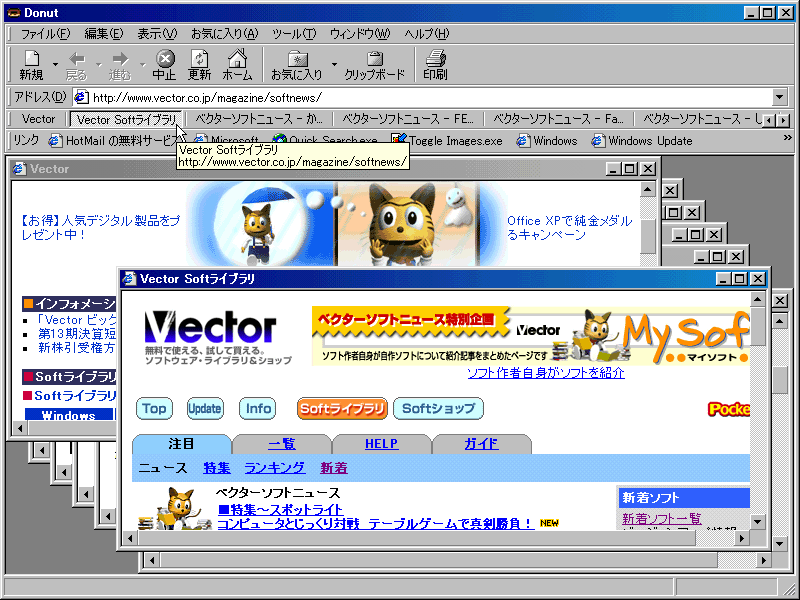Open the 新着 link

tap(334, 468)
